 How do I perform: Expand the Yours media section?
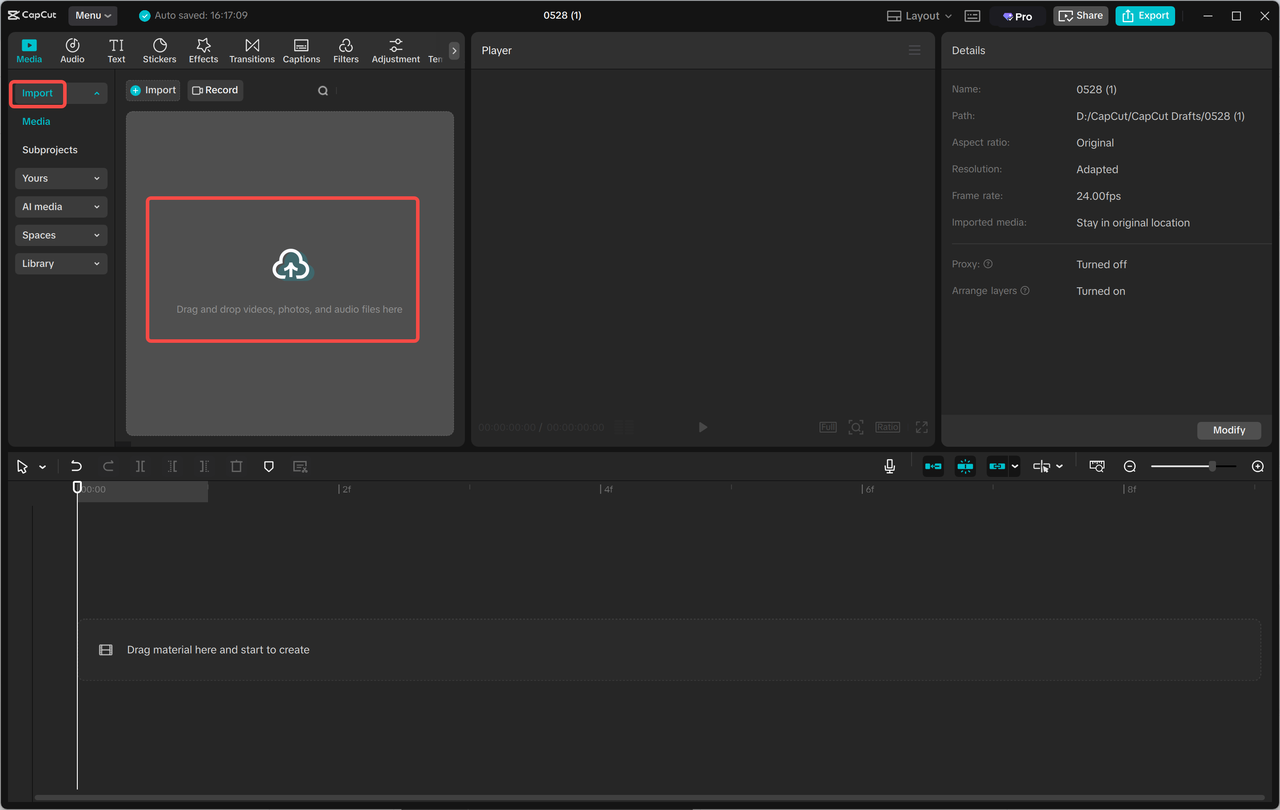coord(60,178)
